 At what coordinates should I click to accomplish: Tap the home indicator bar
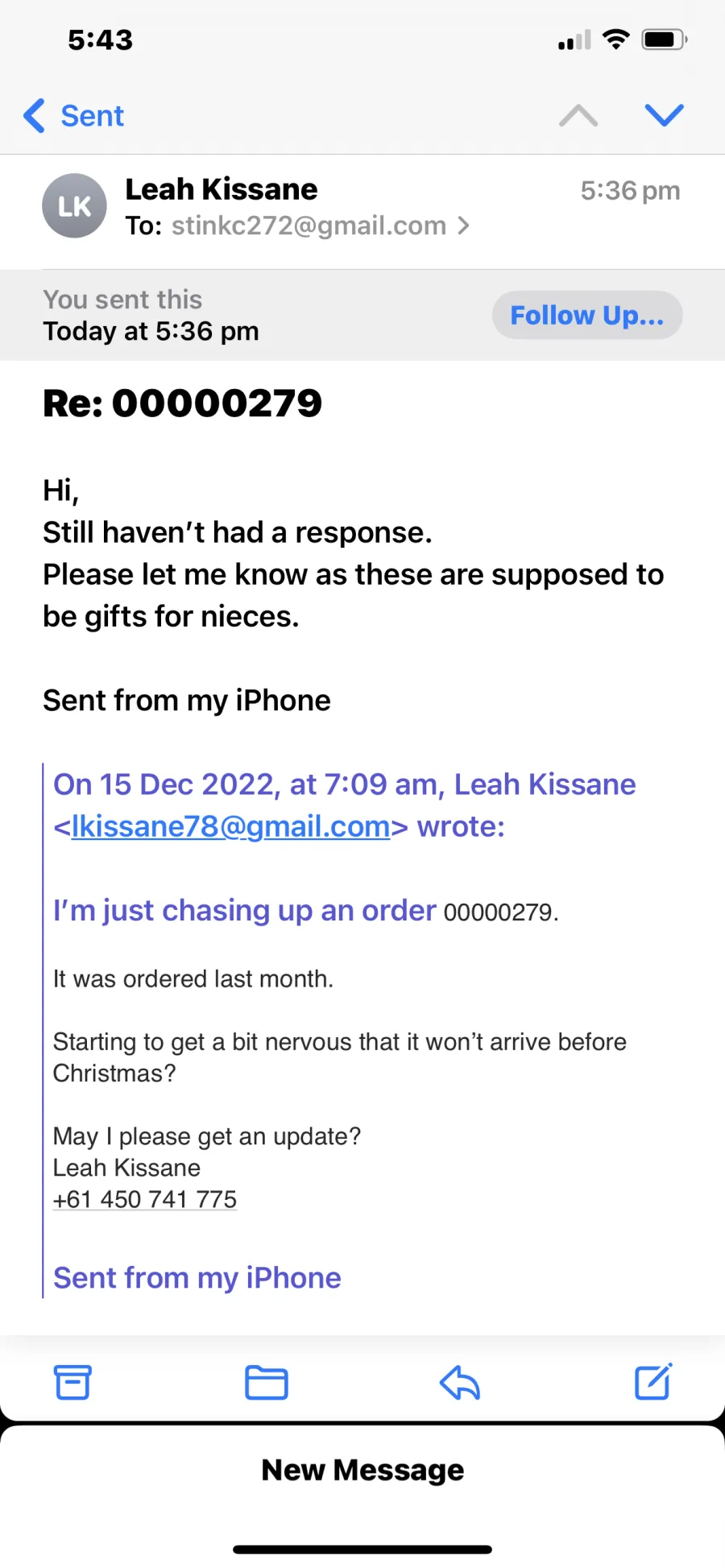(x=362, y=1549)
